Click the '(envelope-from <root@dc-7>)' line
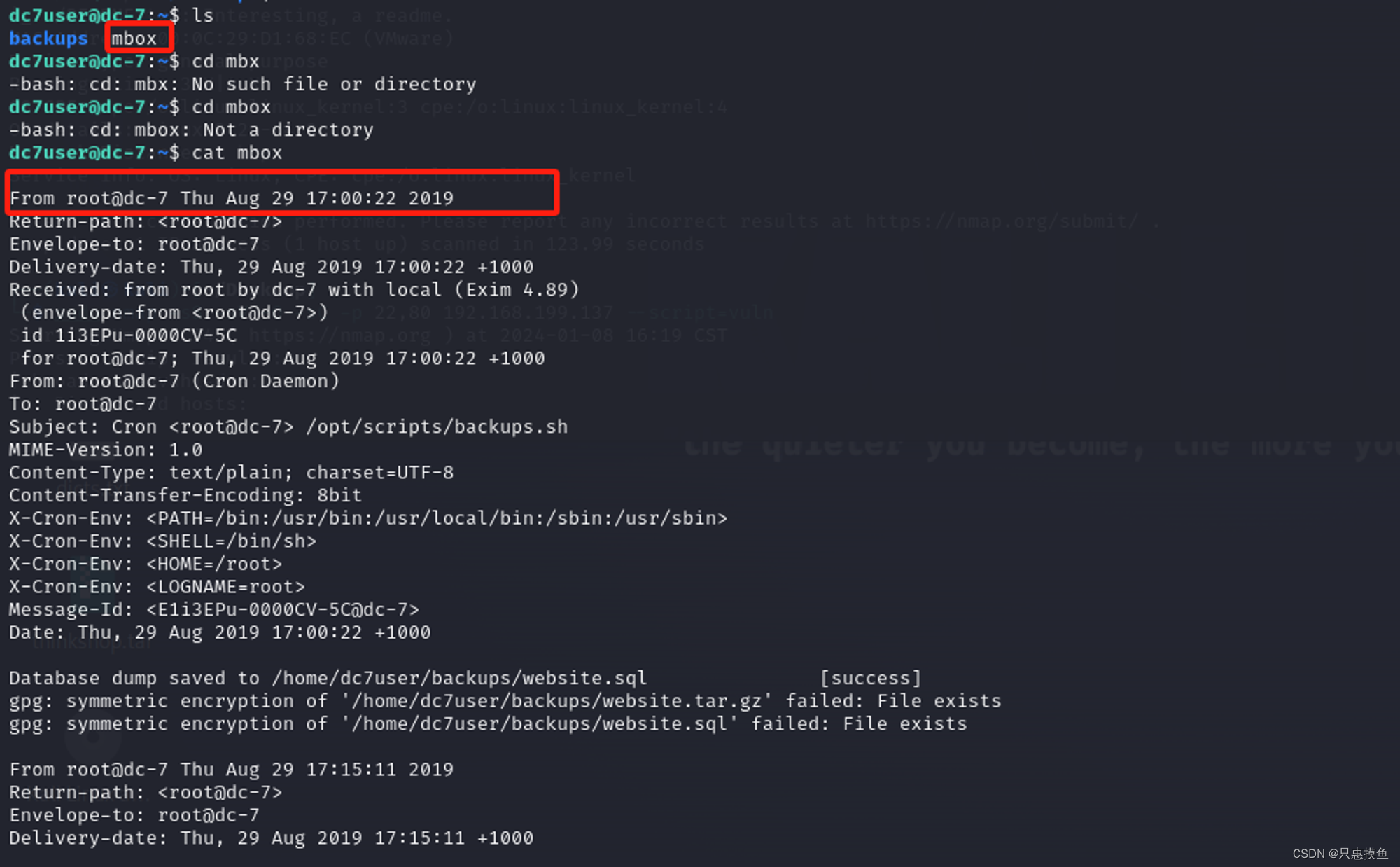Viewport: 1400px width, 867px height. pos(174,312)
